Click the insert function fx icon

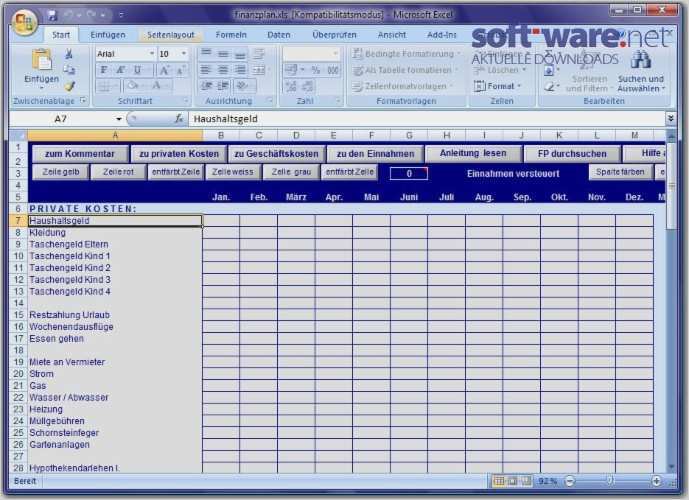(x=179, y=119)
